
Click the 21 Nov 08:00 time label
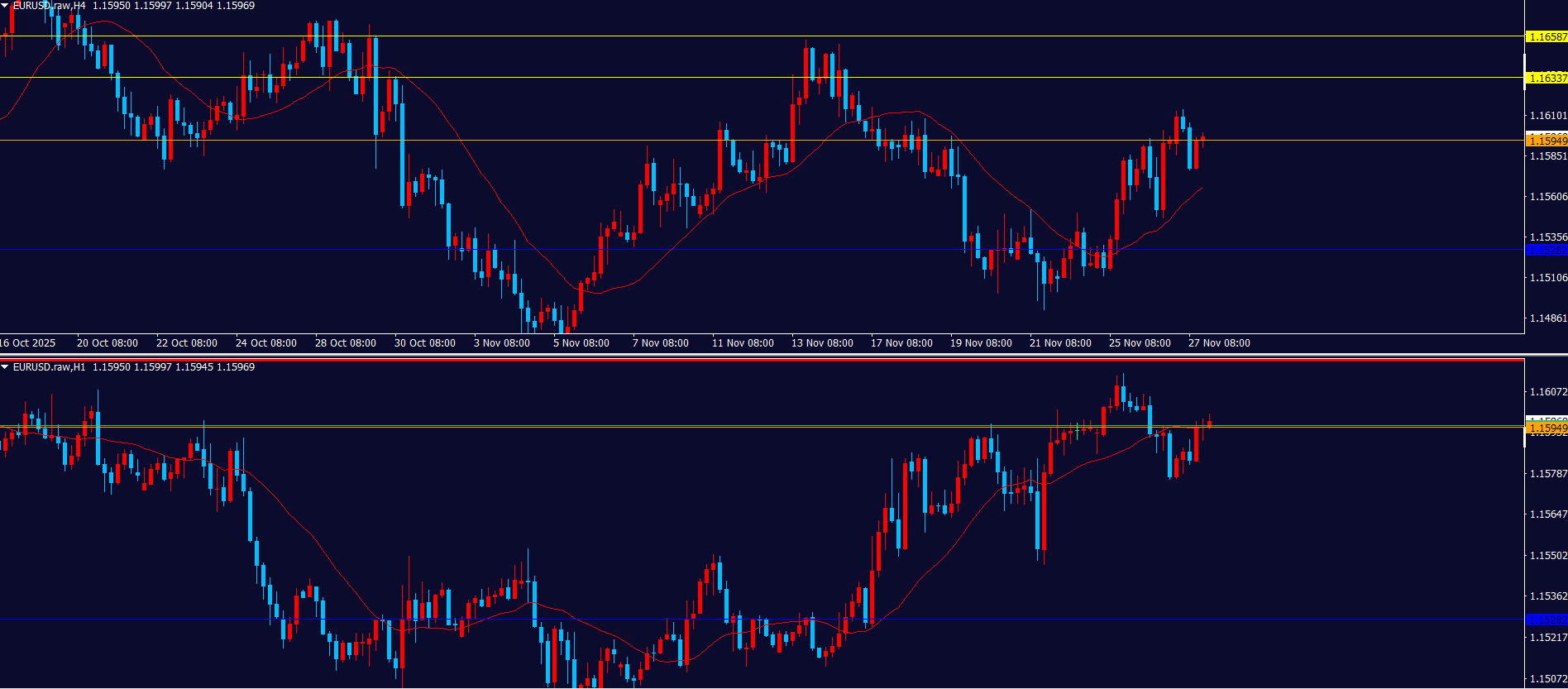1060,343
